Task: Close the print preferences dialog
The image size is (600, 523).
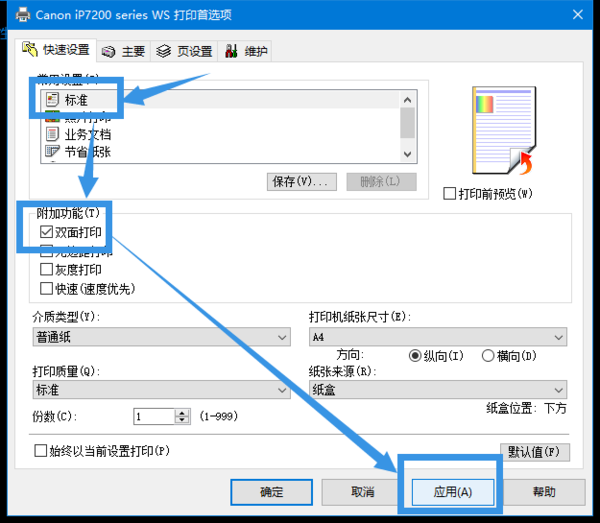Action: (x=578, y=15)
